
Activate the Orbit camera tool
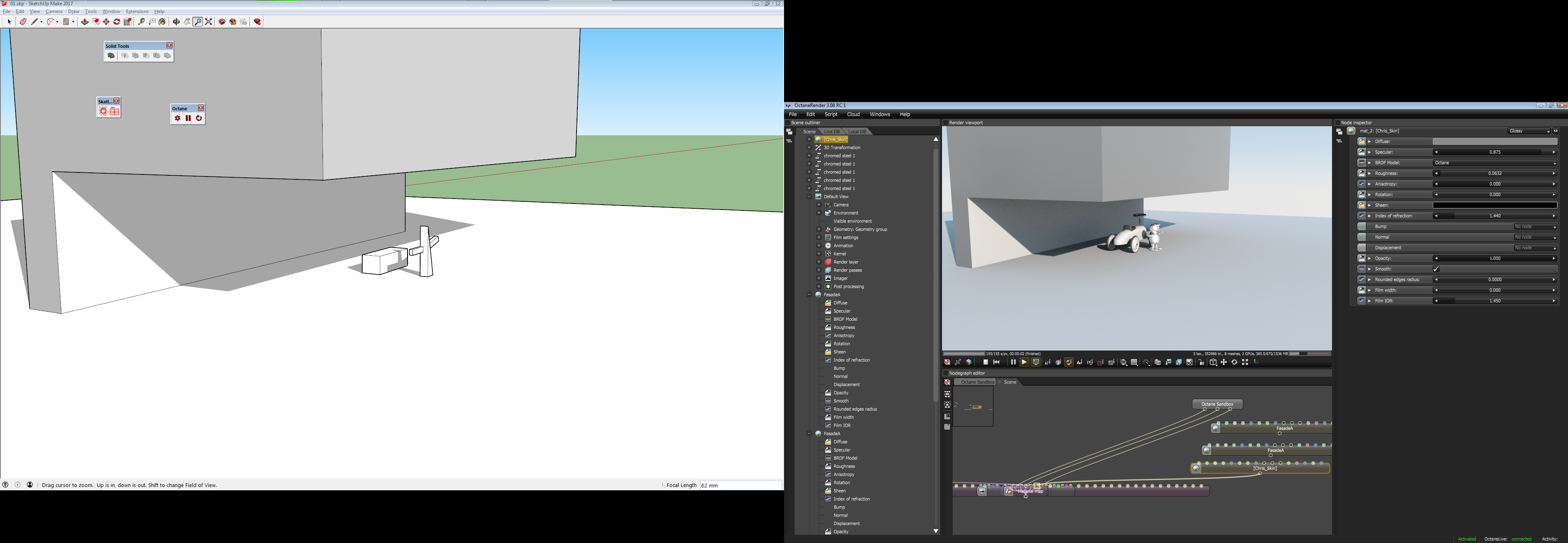[176, 22]
